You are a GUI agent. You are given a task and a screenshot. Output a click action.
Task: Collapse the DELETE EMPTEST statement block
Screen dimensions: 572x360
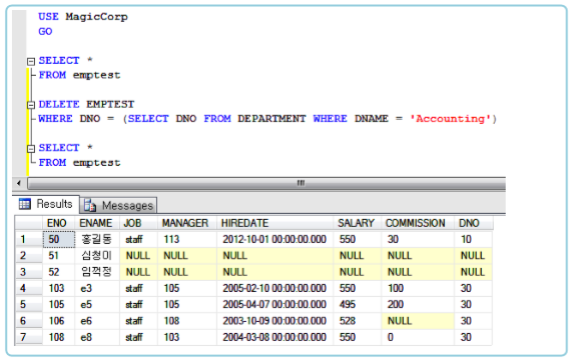point(31,105)
